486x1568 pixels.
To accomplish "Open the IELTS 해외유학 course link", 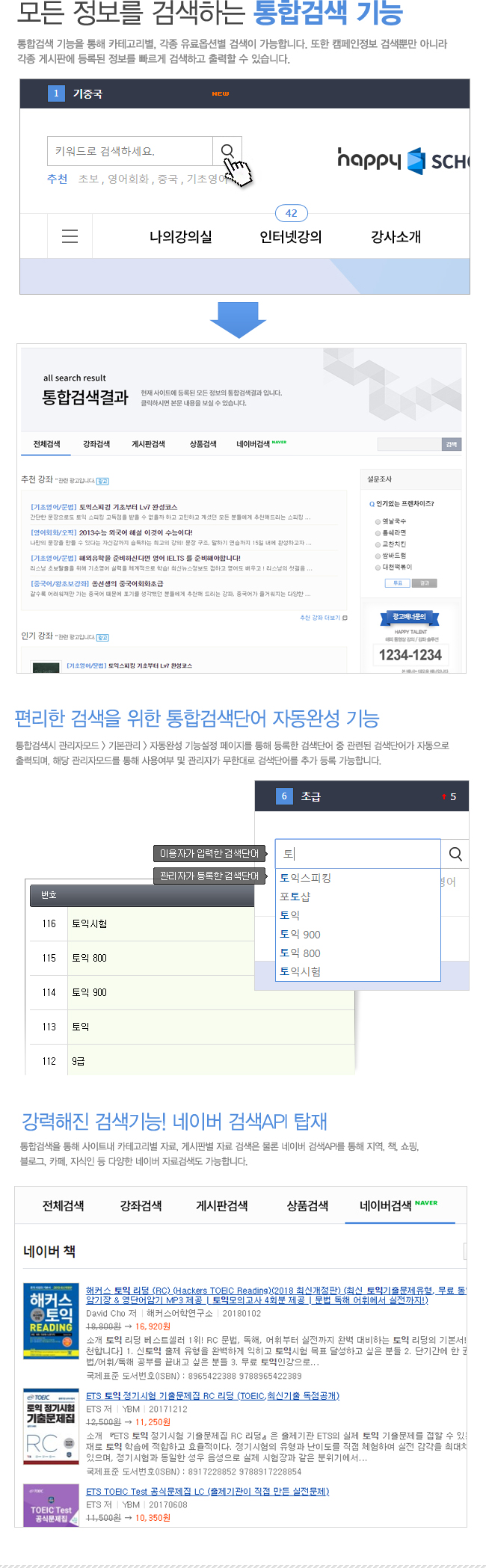I will [135, 558].
